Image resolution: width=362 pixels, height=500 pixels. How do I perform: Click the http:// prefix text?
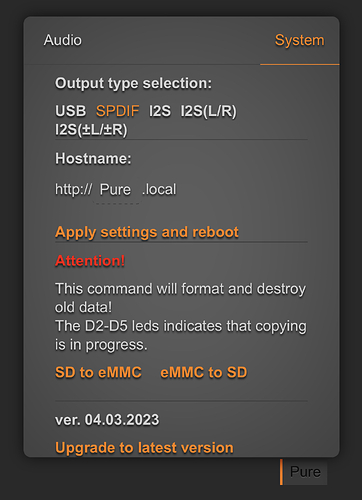pos(74,189)
